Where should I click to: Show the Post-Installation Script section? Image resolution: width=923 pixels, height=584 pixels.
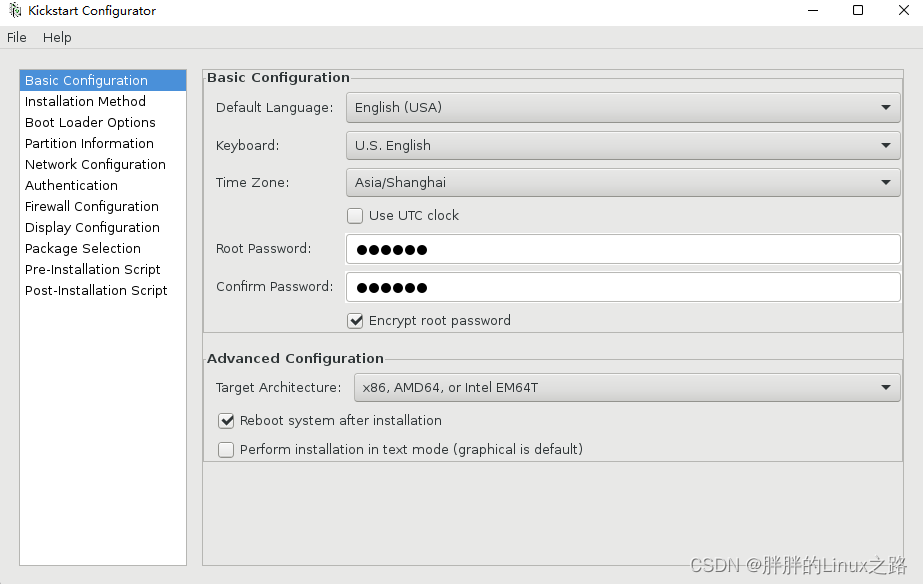(x=96, y=291)
